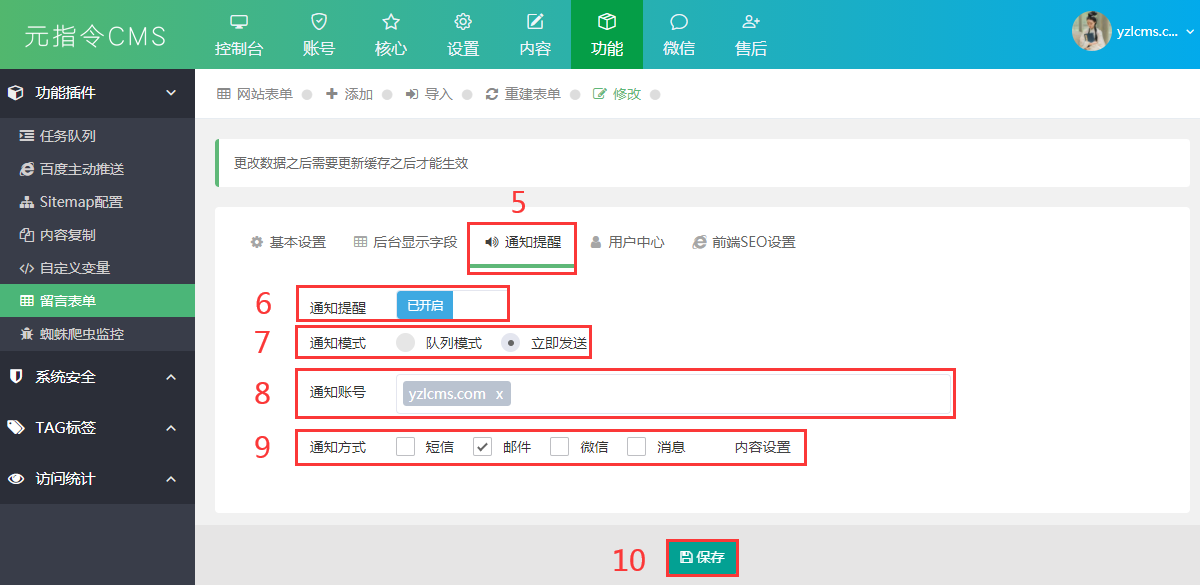The image size is (1200, 585).
Task: Check the 短信 notification checkbox
Action: [405, 447]
